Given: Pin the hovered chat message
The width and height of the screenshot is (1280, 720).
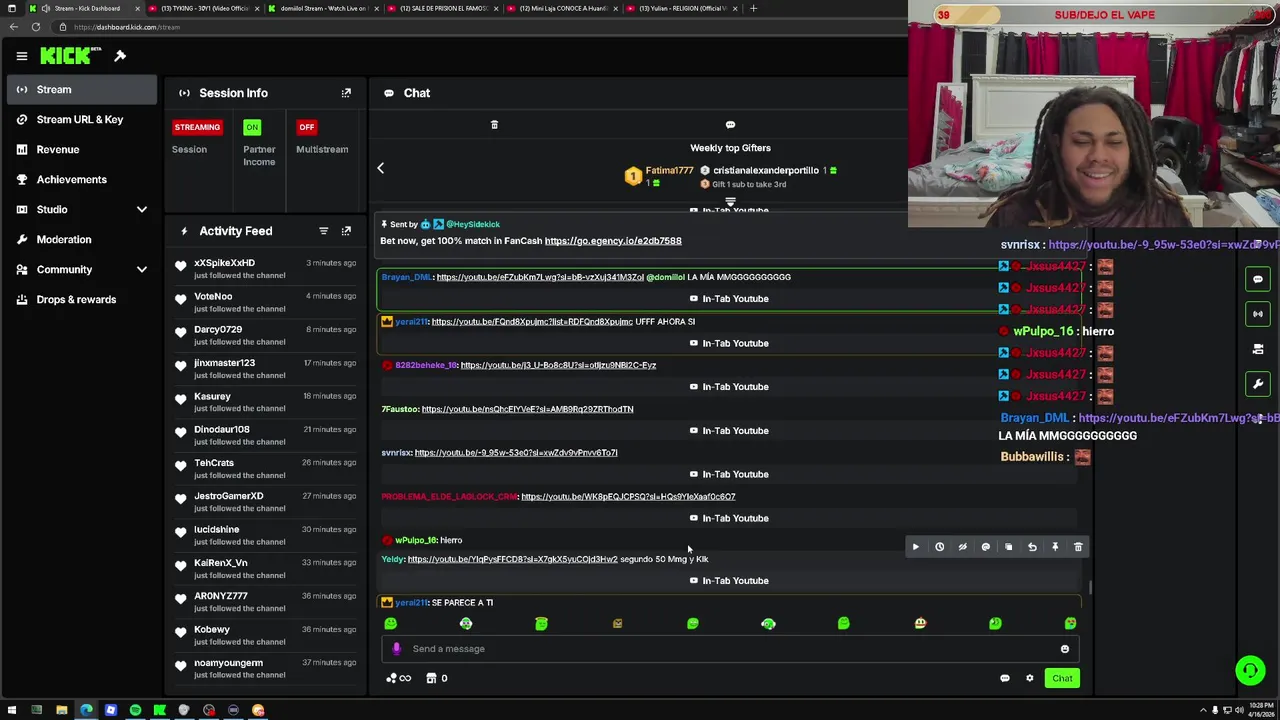Looking at the screenshot, I should [1055, 547].
